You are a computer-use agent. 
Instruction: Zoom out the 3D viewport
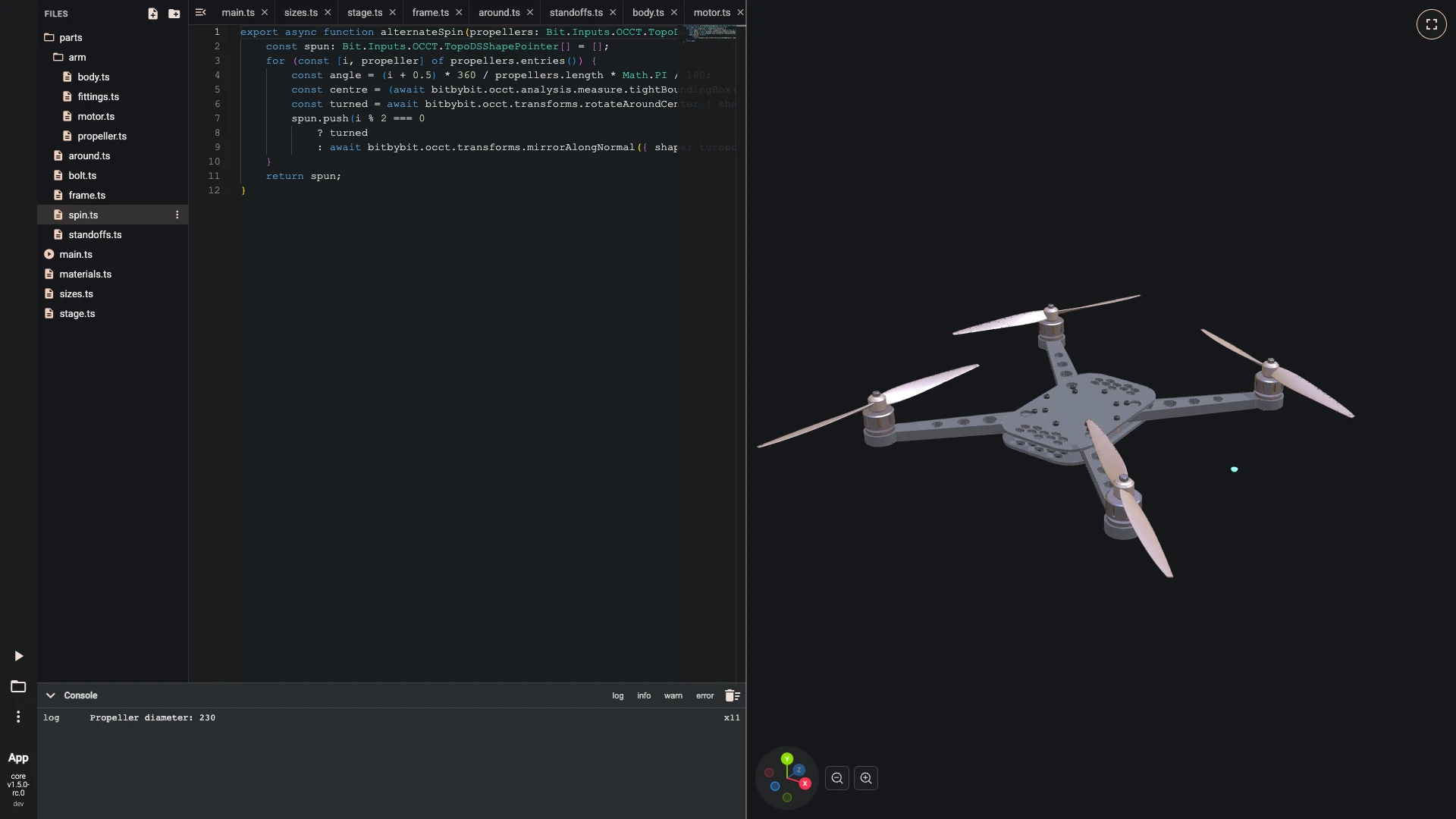(x=837, y=778)
